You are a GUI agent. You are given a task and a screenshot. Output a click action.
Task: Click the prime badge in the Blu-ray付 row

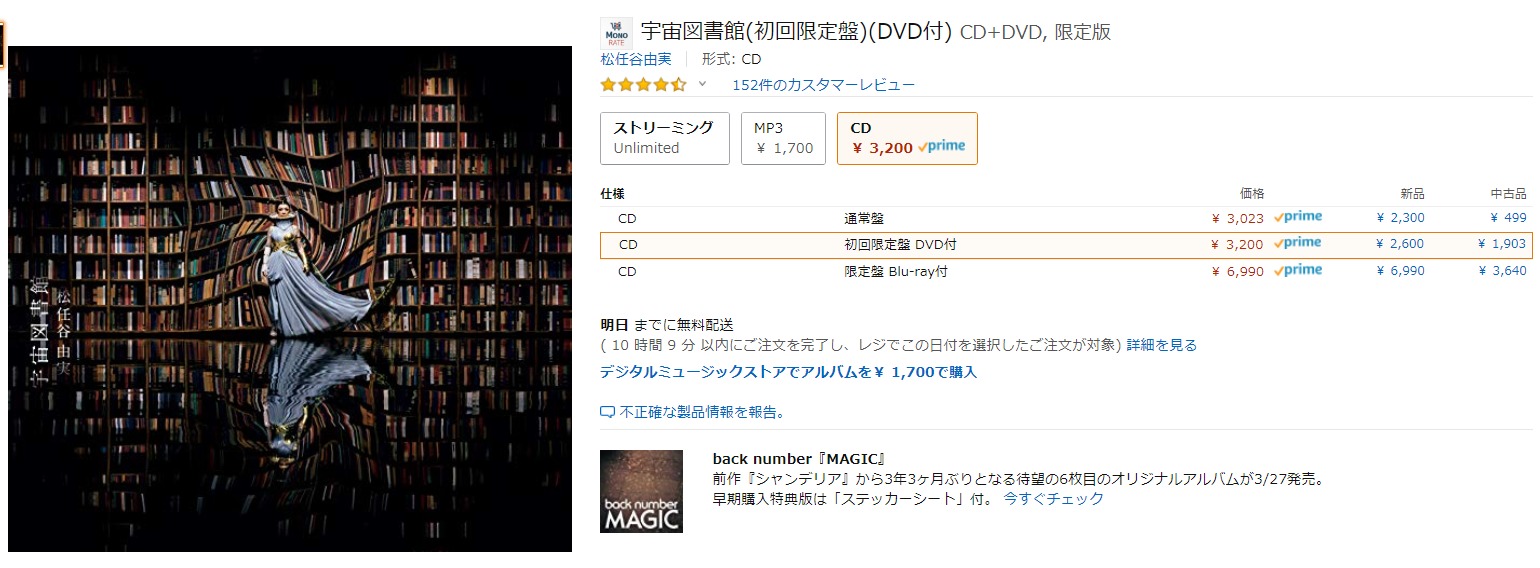coord(1297,271)
